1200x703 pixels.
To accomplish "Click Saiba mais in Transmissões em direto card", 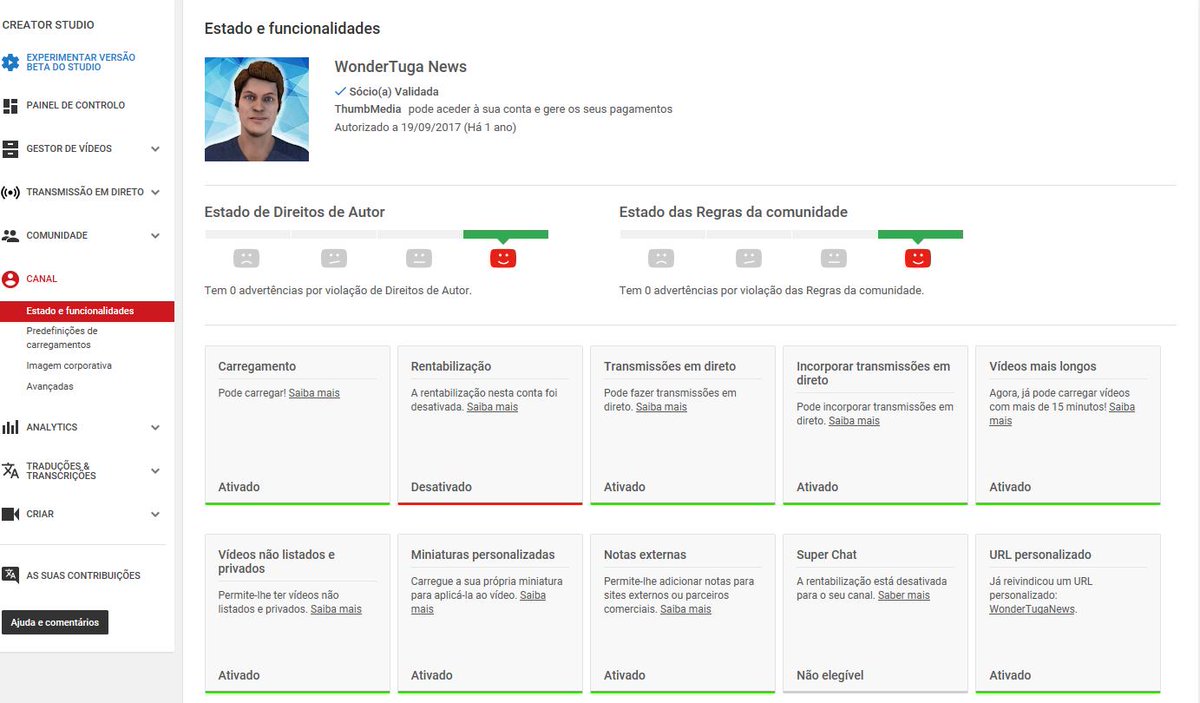I will 661,407.
